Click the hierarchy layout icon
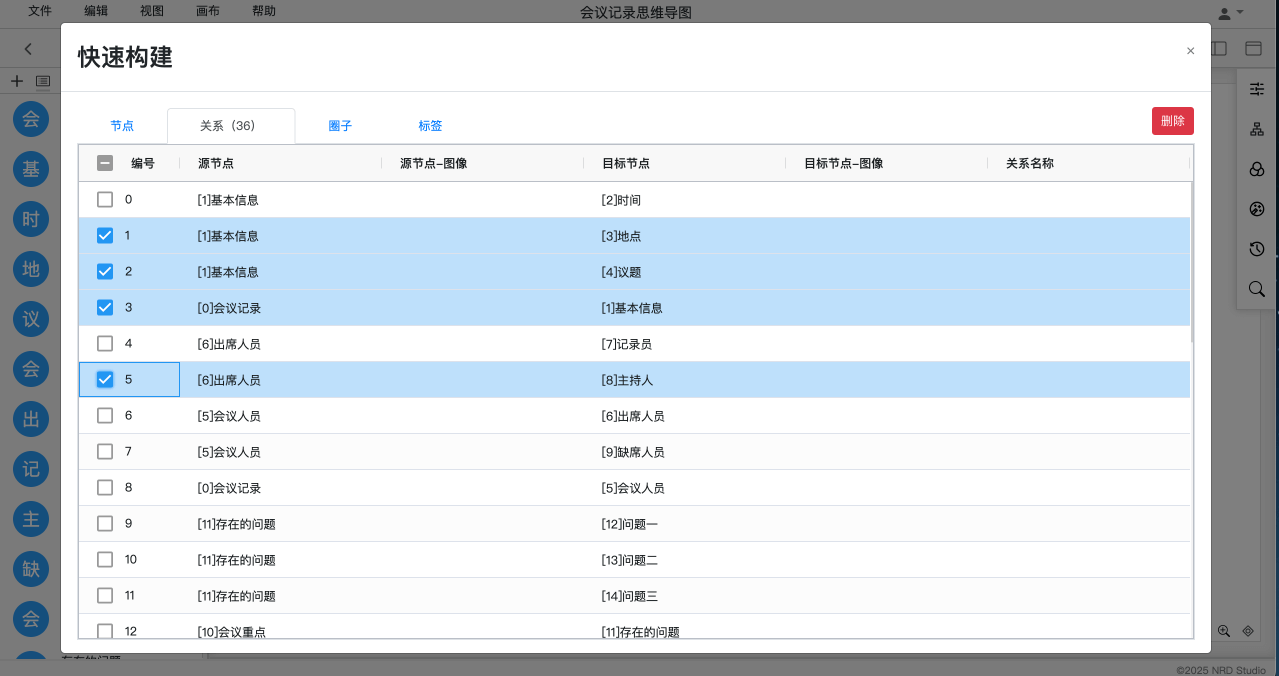Image resolution: width=1279 pixels, height=676 pixels. pyautogui.click(x=1257, y=129)
